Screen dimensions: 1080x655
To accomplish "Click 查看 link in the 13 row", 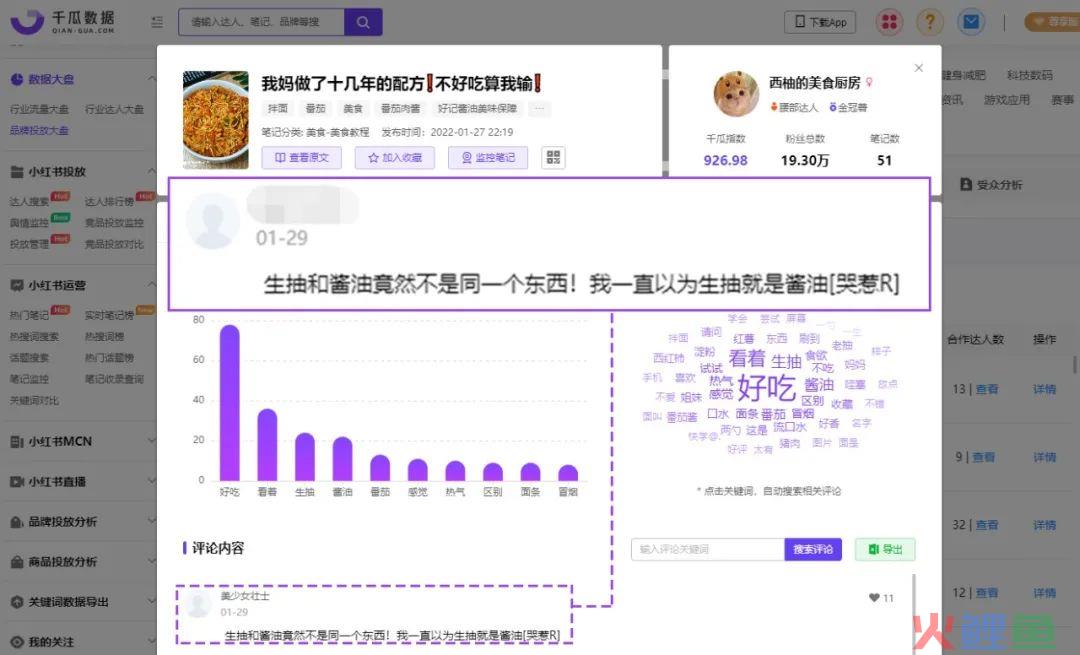I will [986, 389].
